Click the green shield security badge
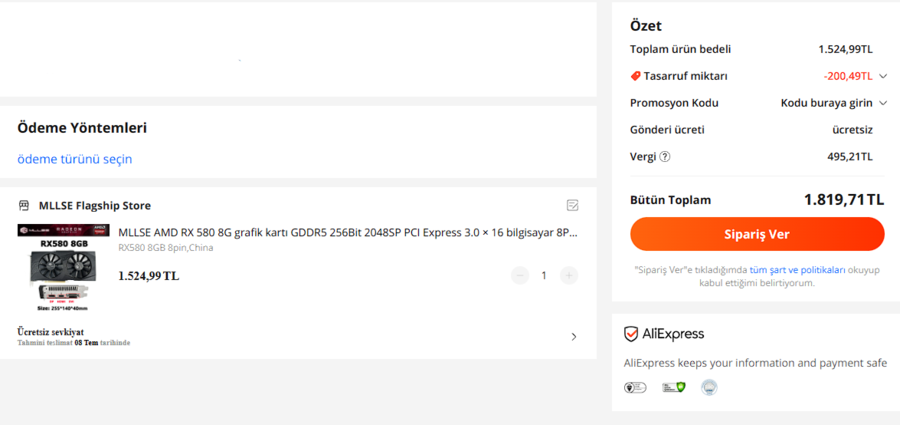 (x=673, y=387)
